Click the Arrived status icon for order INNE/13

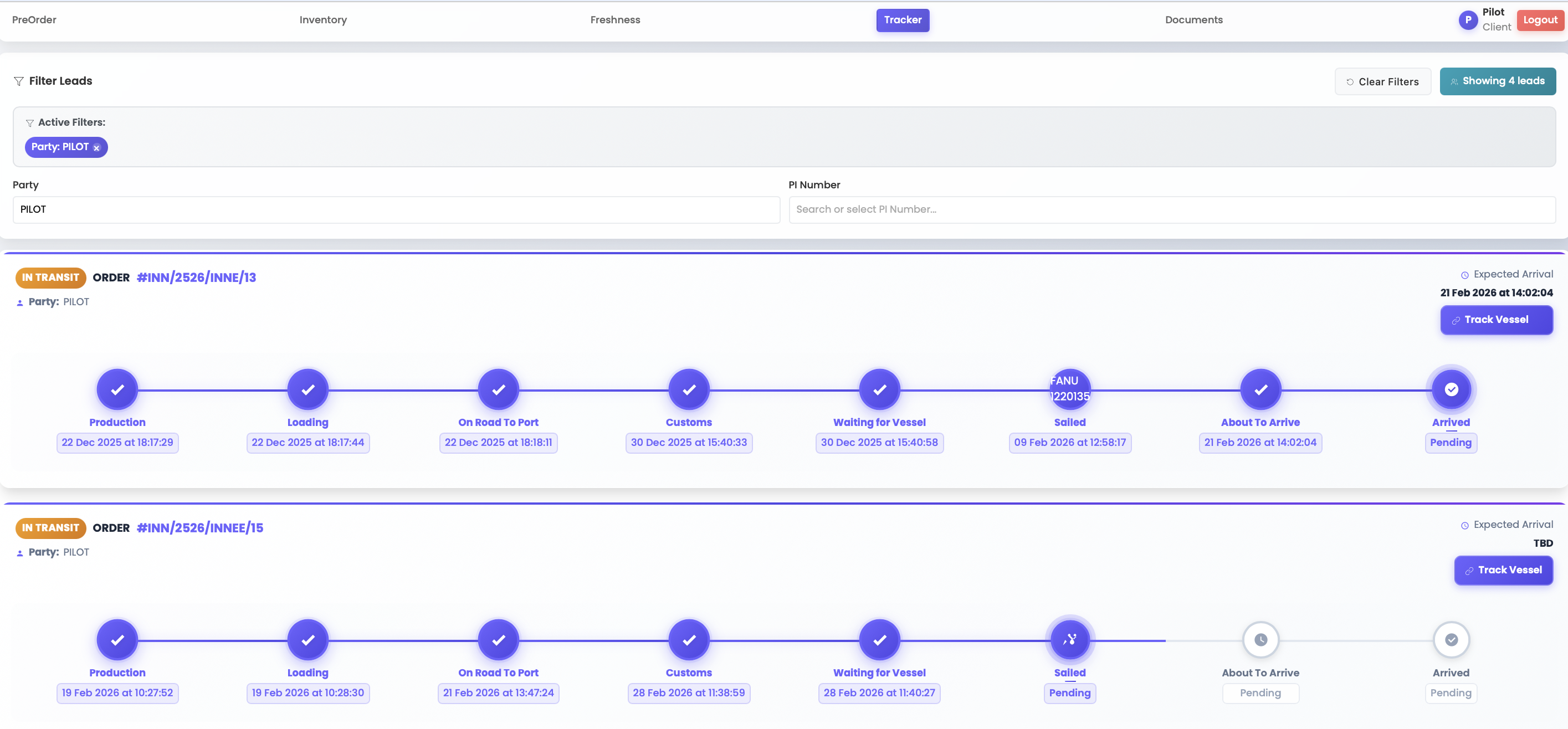[1451, 389]
